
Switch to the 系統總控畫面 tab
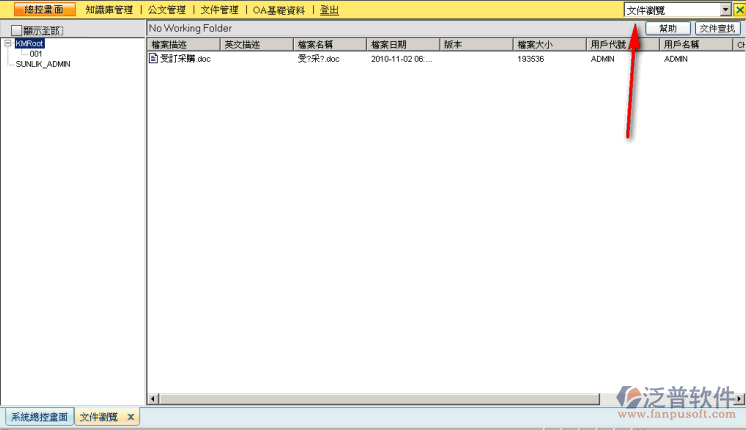(39, 417)
